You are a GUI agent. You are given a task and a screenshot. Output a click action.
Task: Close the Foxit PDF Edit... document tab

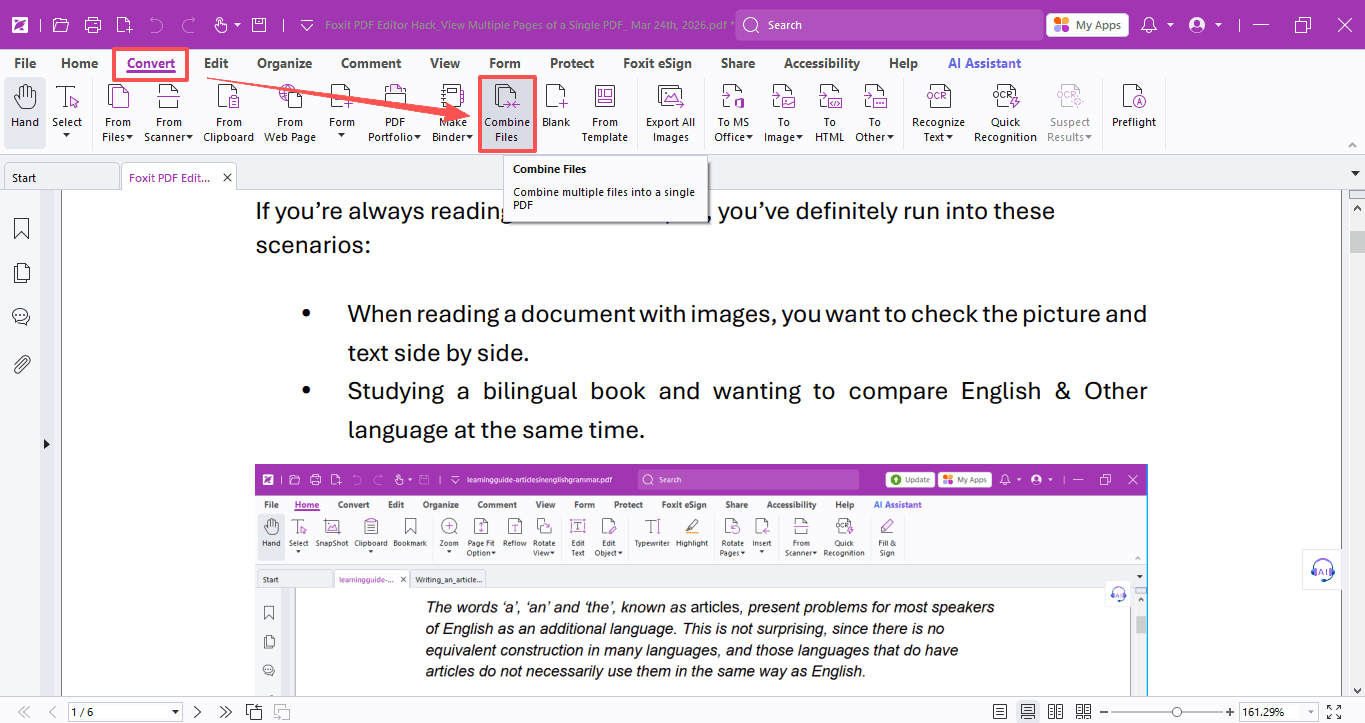click(228, 178)
